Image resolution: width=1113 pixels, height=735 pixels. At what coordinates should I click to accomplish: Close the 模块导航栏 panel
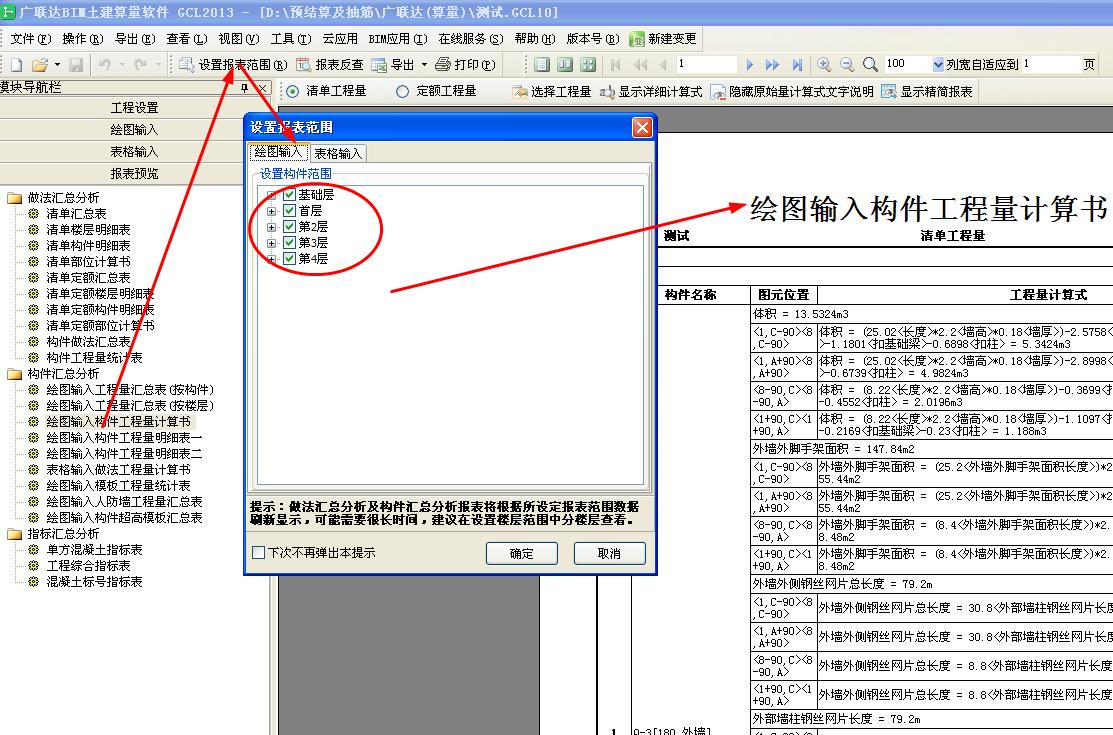(x=262, y=88)
